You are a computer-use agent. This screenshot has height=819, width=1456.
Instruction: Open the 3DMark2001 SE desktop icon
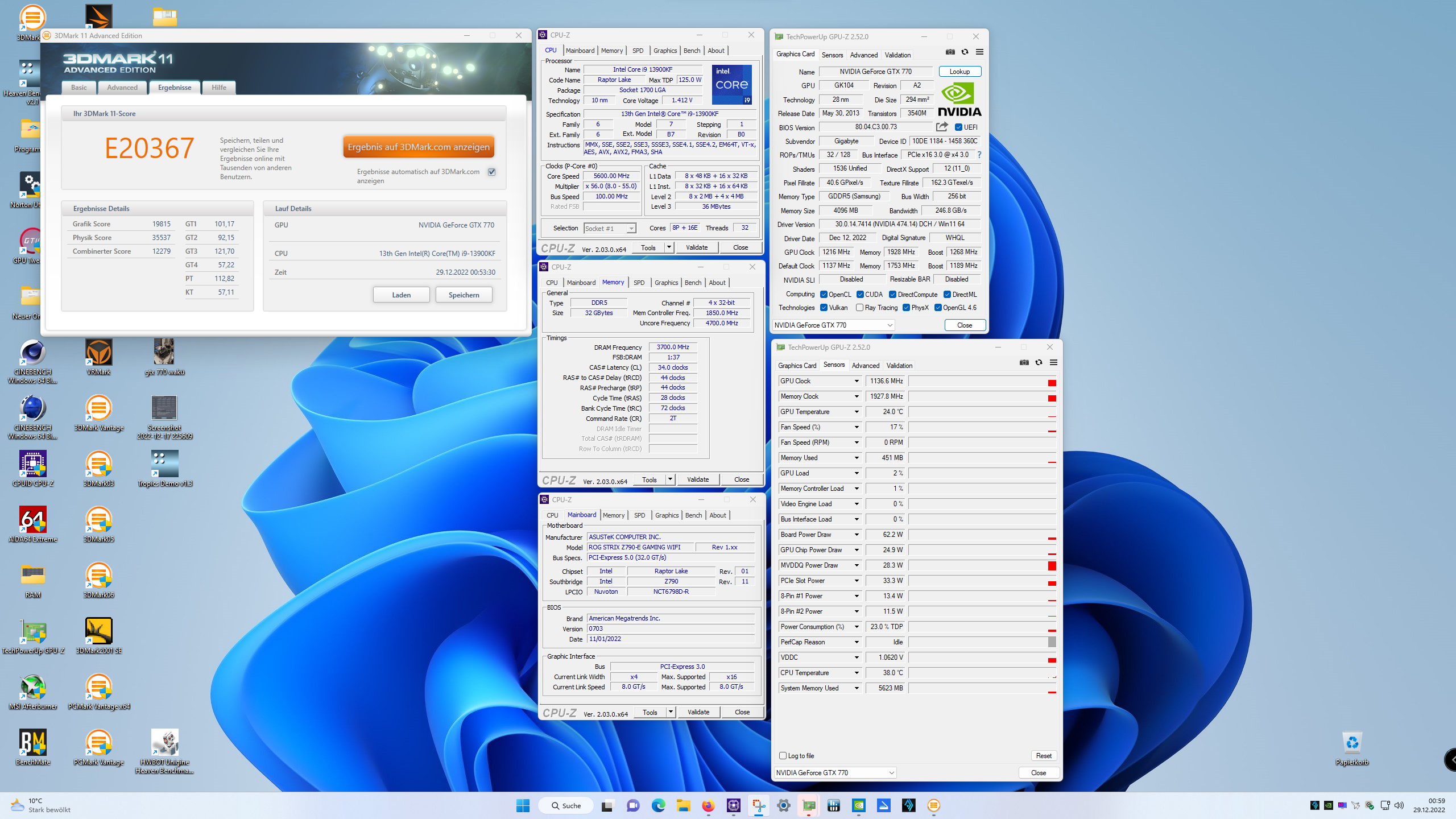(x=99, y=636)
